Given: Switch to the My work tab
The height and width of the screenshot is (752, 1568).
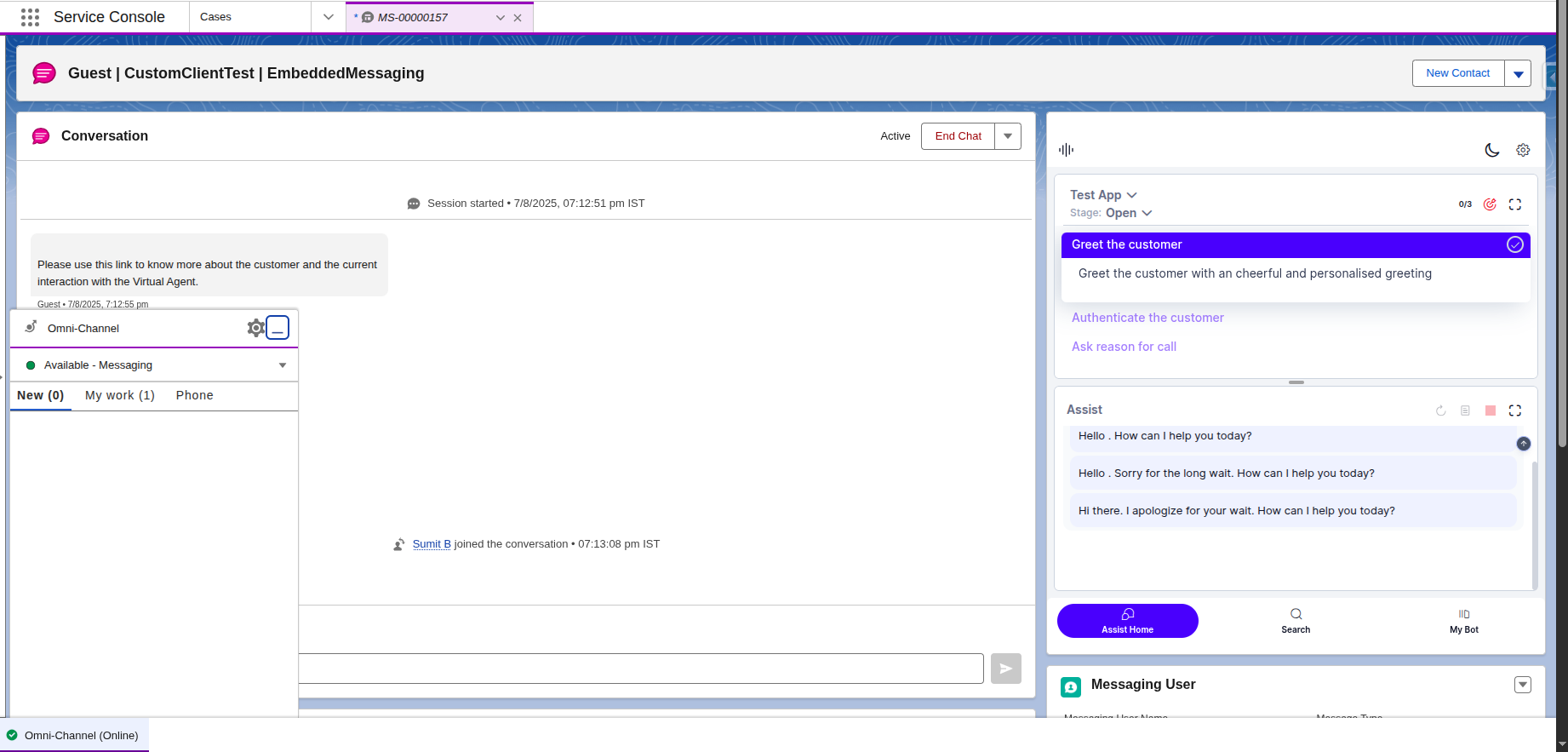Looking at the screenshot, I should (120, 395).
